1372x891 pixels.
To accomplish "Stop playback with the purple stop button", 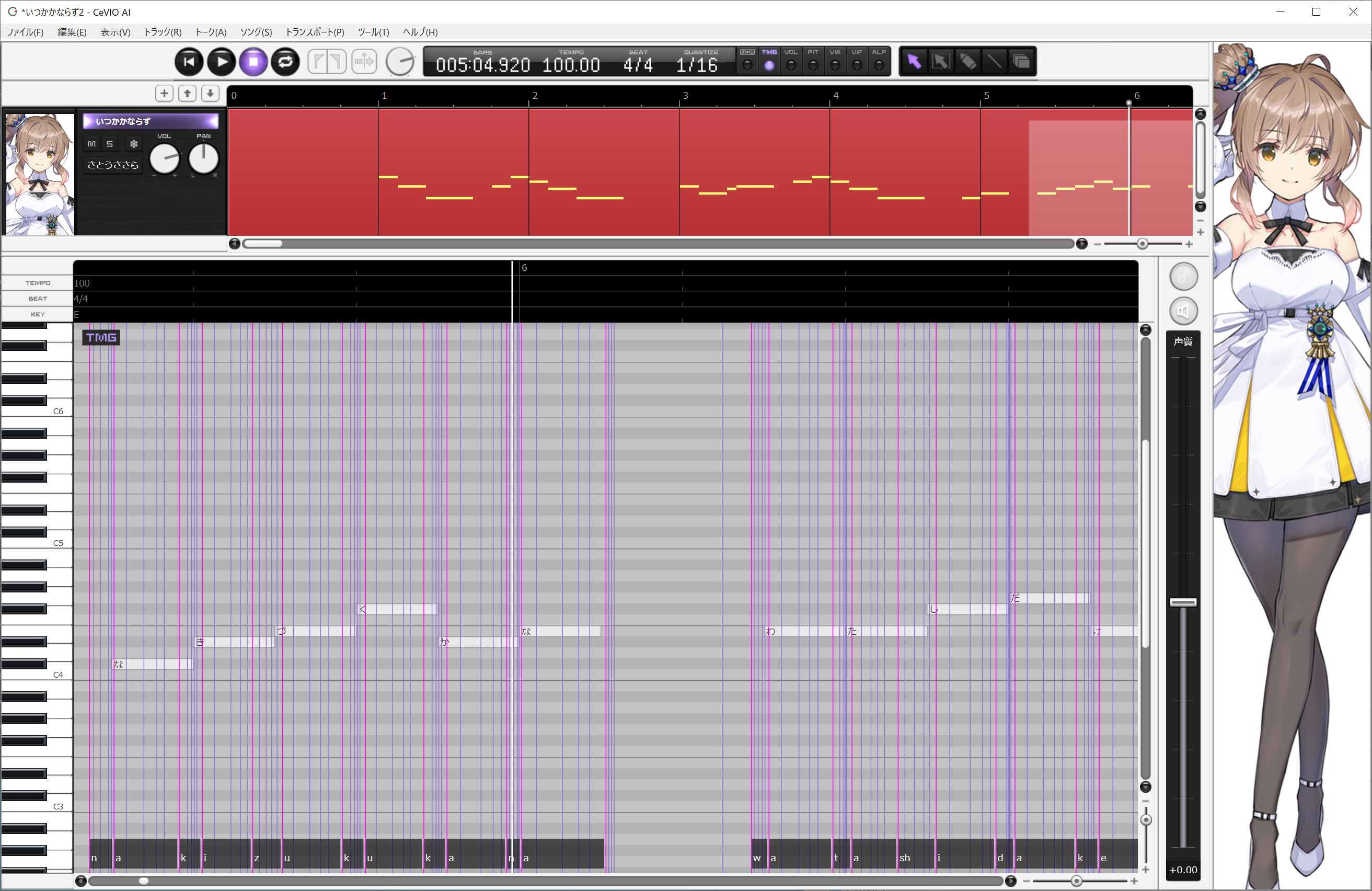I will click(253, 62).
